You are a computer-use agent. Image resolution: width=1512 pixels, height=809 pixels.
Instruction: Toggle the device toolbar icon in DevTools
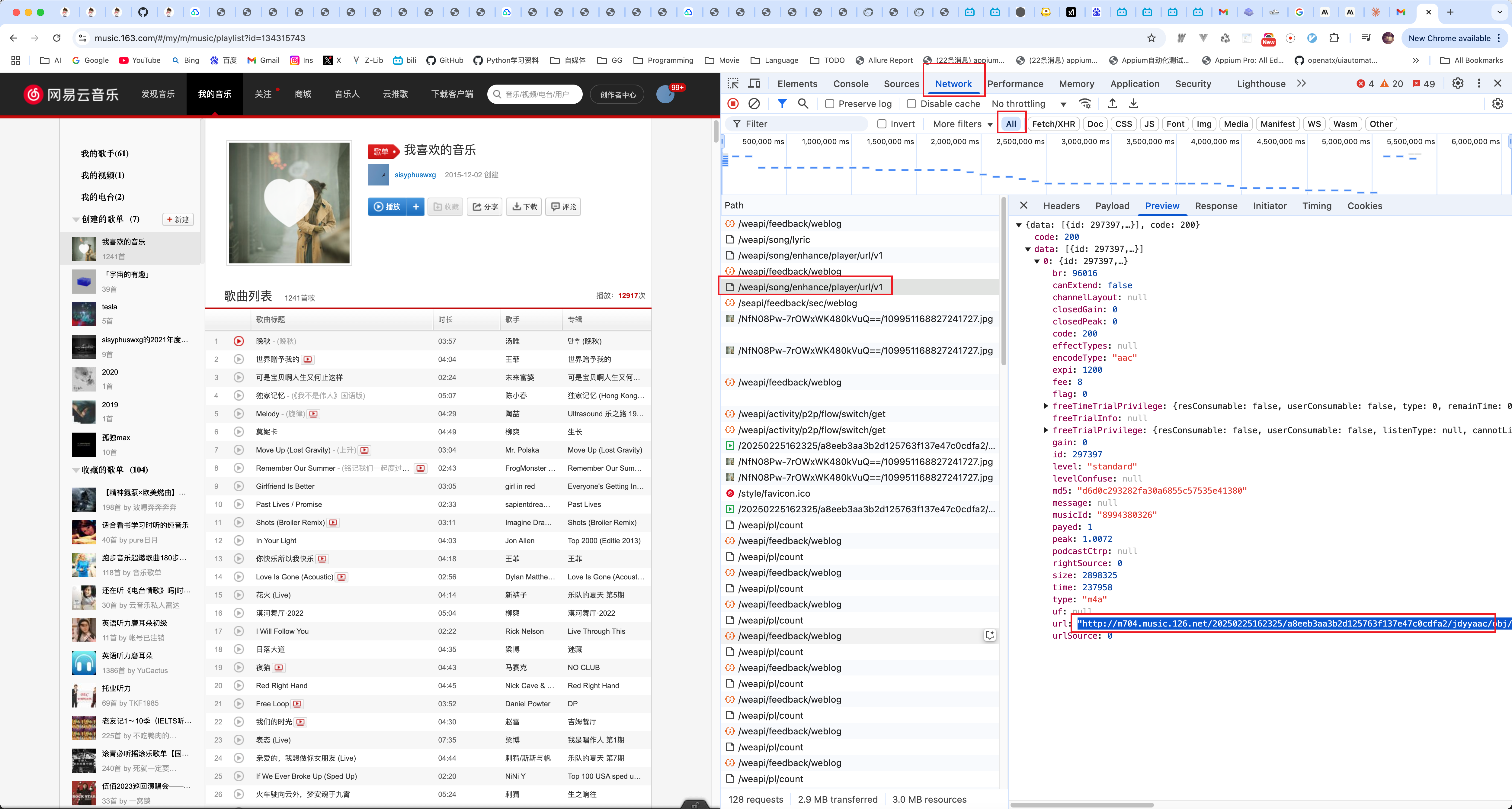(x=755, y=83)
